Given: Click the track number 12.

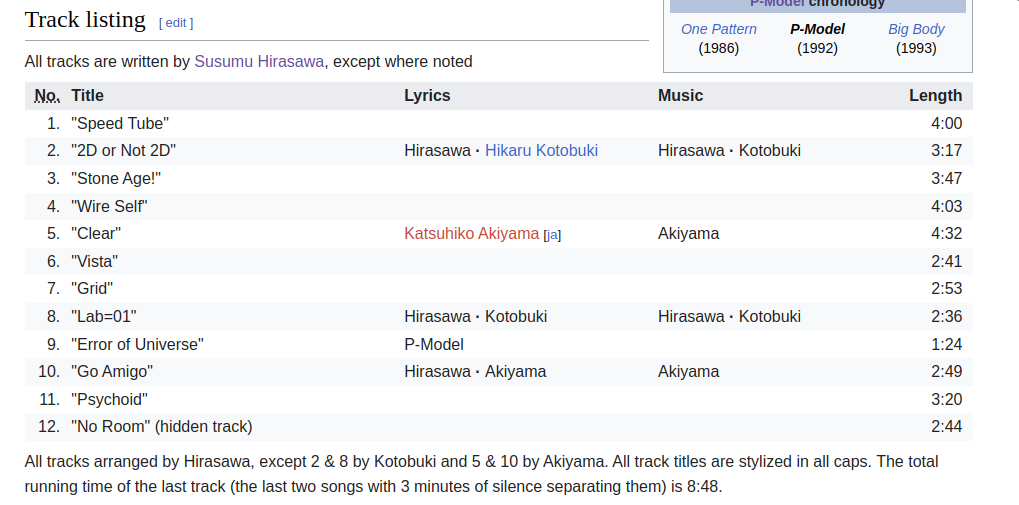Looking at the screenshot, I should pyautogui.click(x=49, y=427).
